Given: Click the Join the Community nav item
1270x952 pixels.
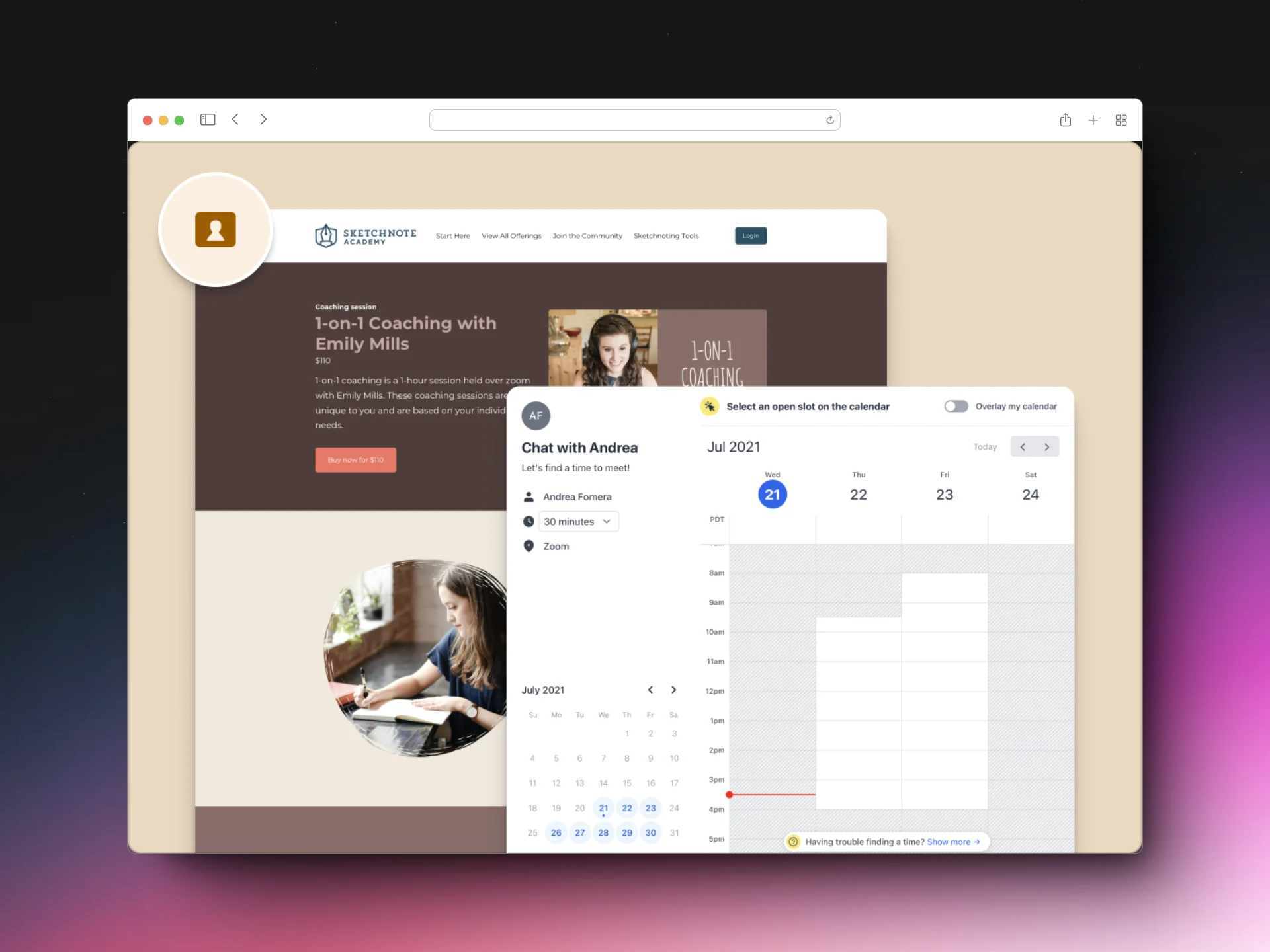Looking at the screenshot, I should click(588, 235).
